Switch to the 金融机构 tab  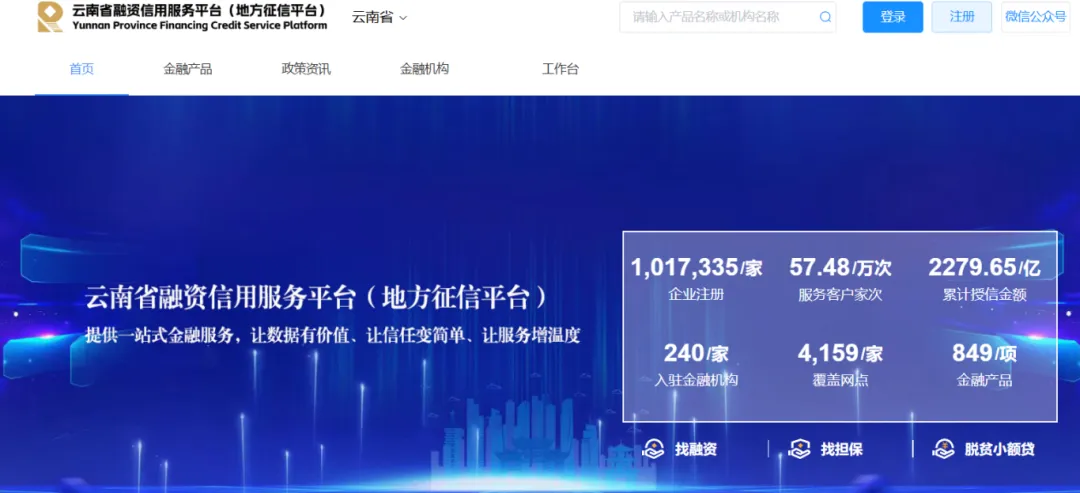point(424,69)
